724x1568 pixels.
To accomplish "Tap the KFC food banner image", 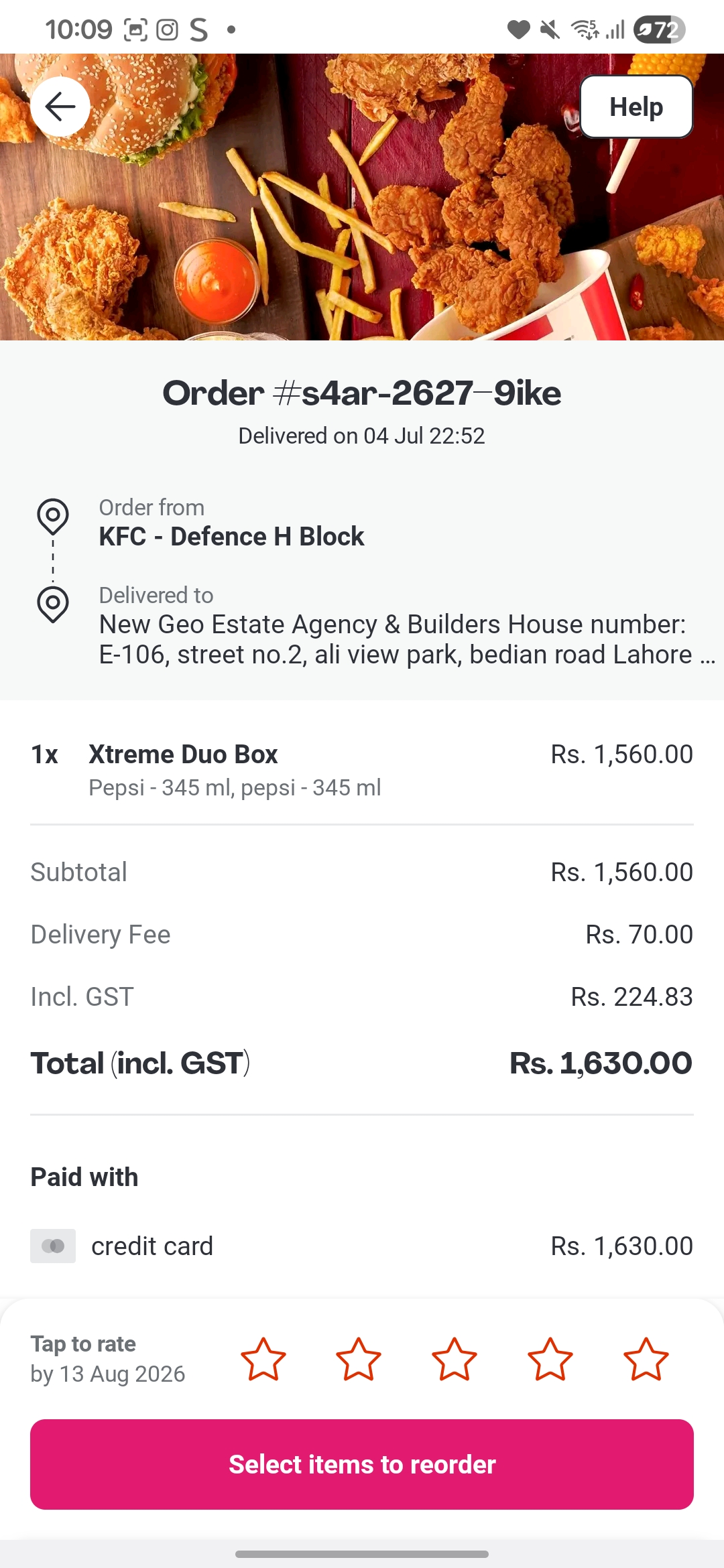I will 362,197.
